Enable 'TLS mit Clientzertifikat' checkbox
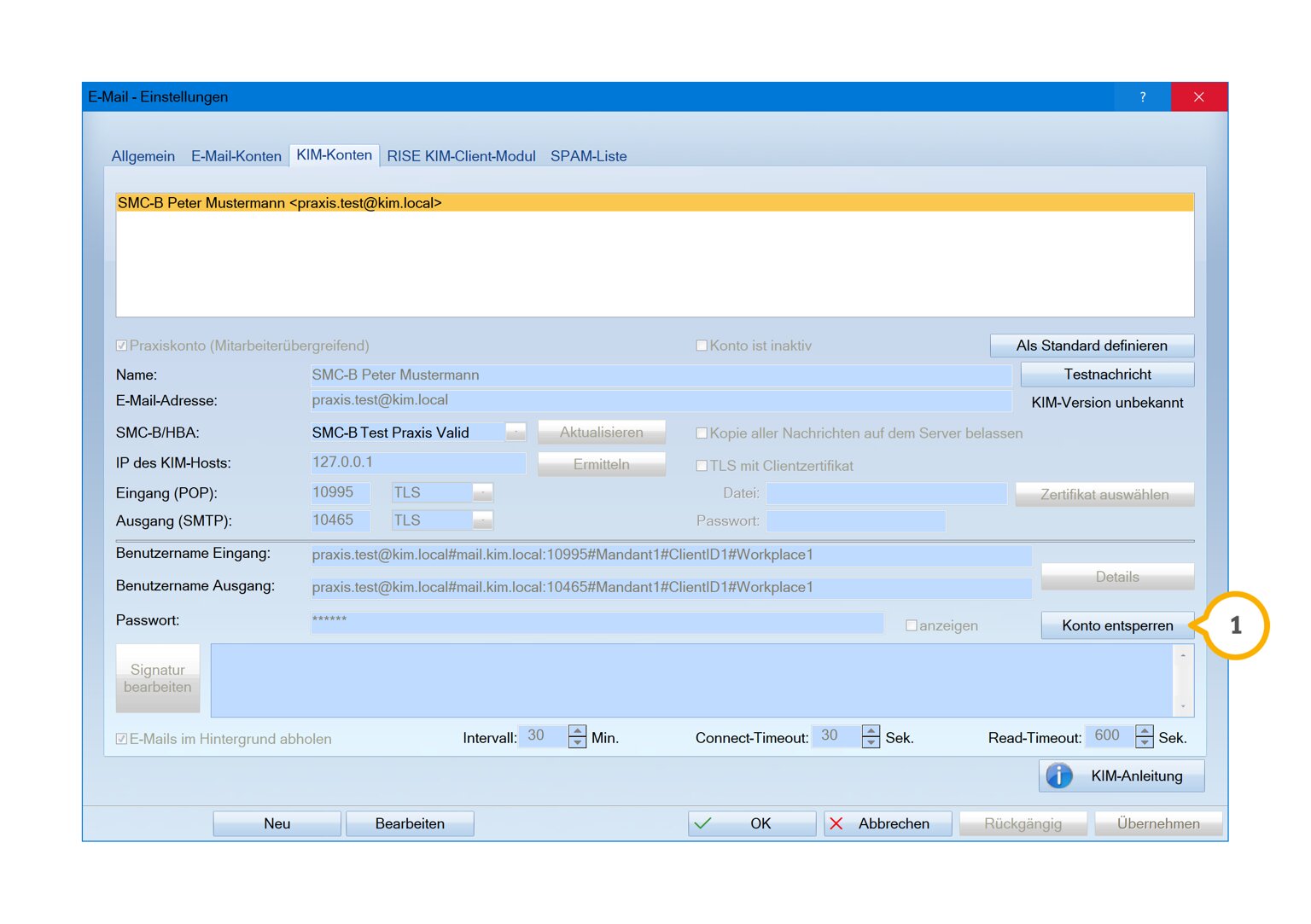Viewport: 1311px width, 924px height. pyautogui.click(x=702, y=466)
